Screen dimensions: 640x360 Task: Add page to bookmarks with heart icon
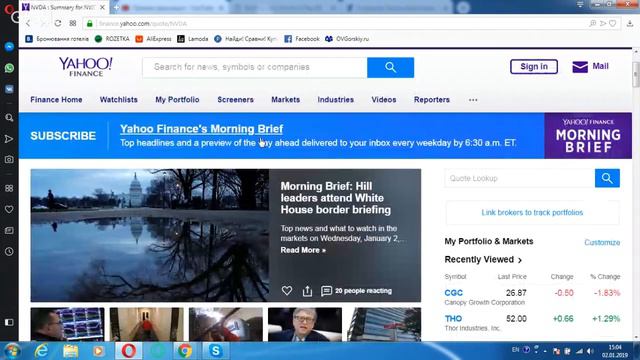[x=613, y=24]
